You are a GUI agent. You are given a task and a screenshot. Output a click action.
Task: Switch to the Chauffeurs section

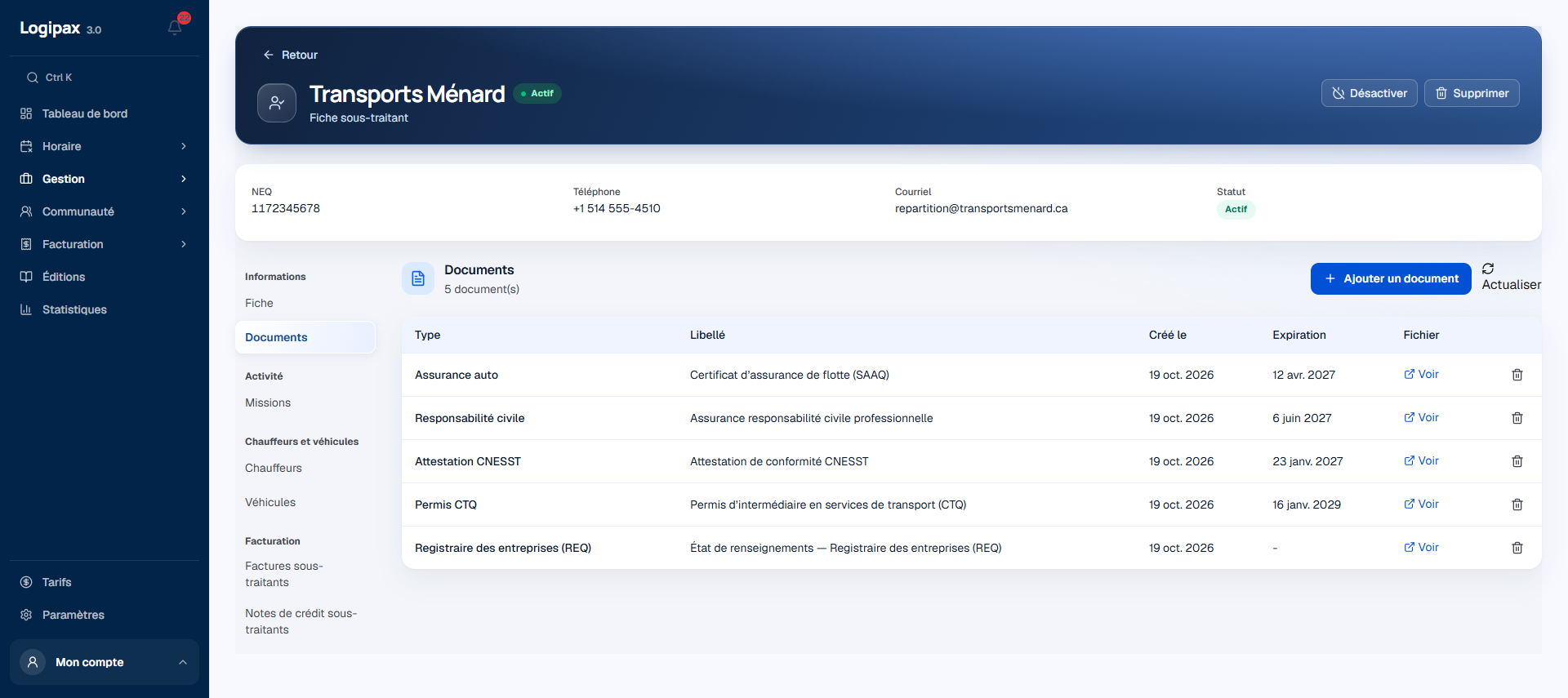tap(274, 468)
